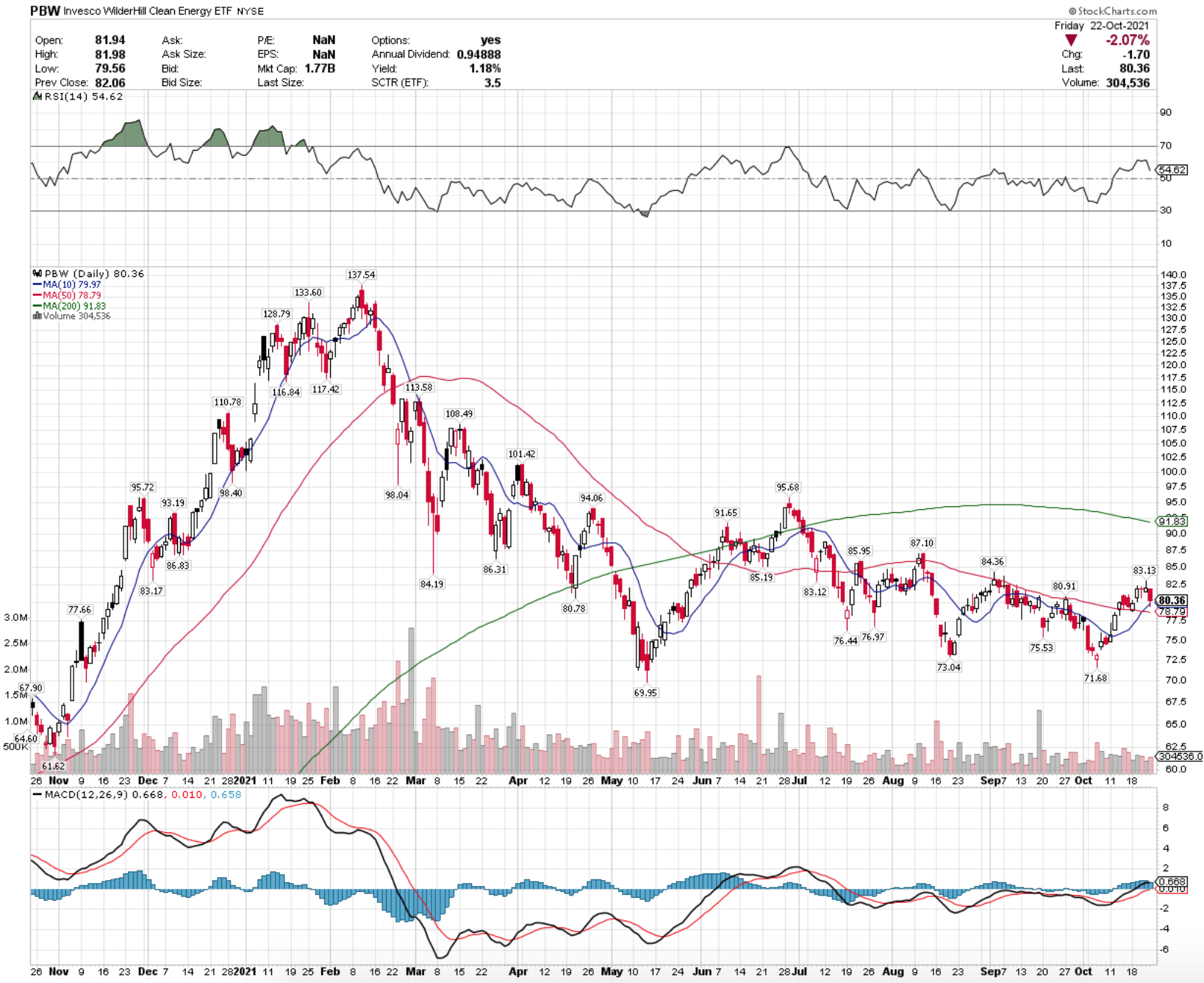This screenshot has width=1204, height=983.
Task: Click the 0.668 MACD axis tag
Action: (1172, 881)
